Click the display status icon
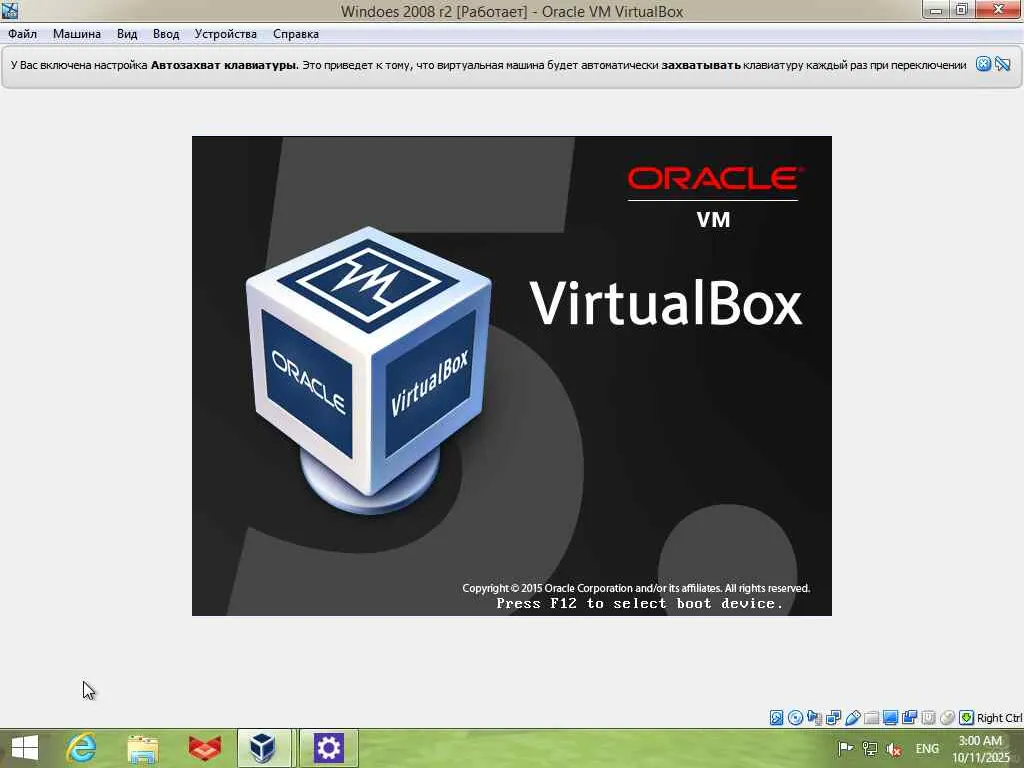Image resolution: width=1024 pixels, height=768 pixels. pos(891,718)
